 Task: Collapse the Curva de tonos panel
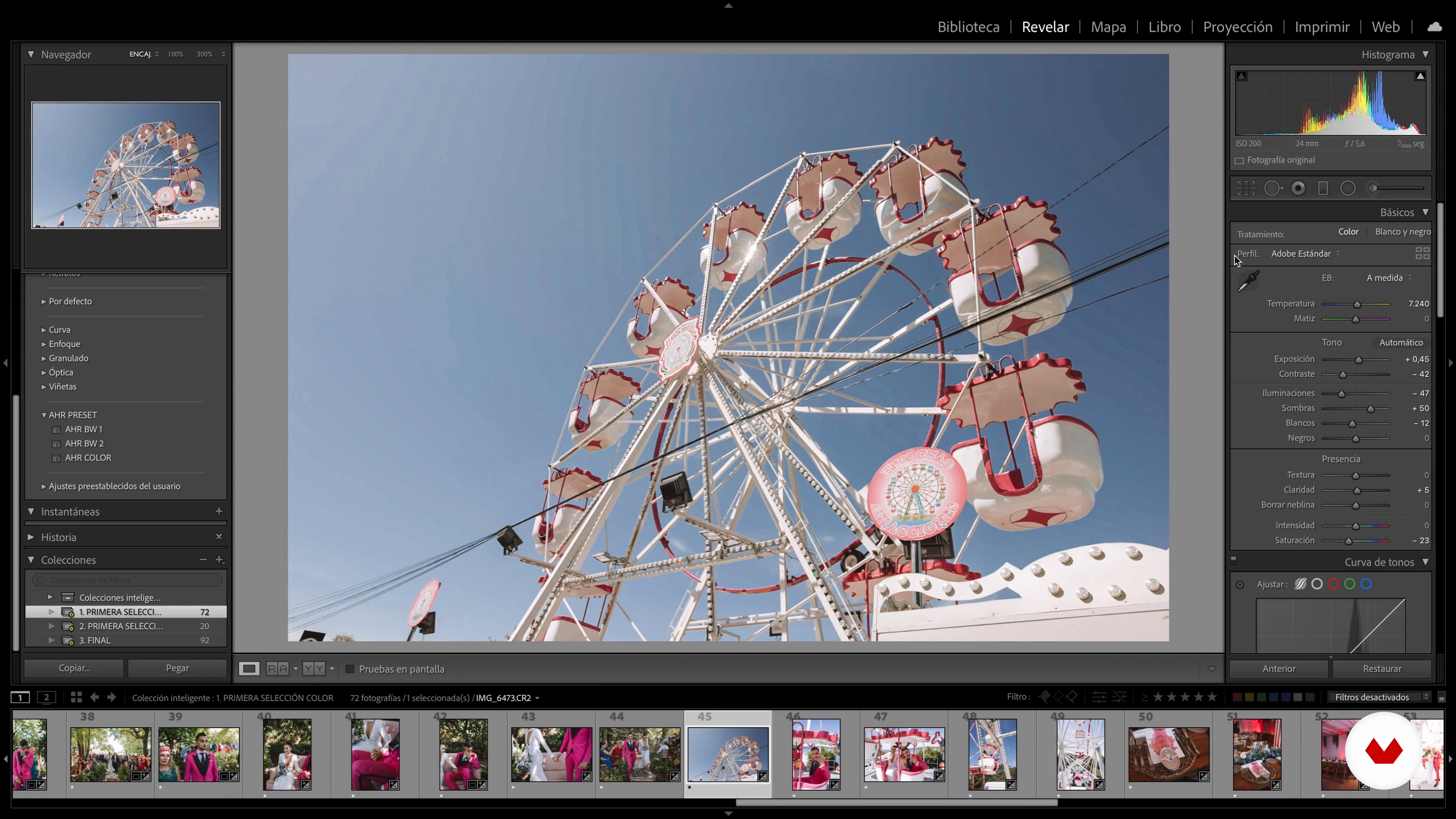point(1426,562)
